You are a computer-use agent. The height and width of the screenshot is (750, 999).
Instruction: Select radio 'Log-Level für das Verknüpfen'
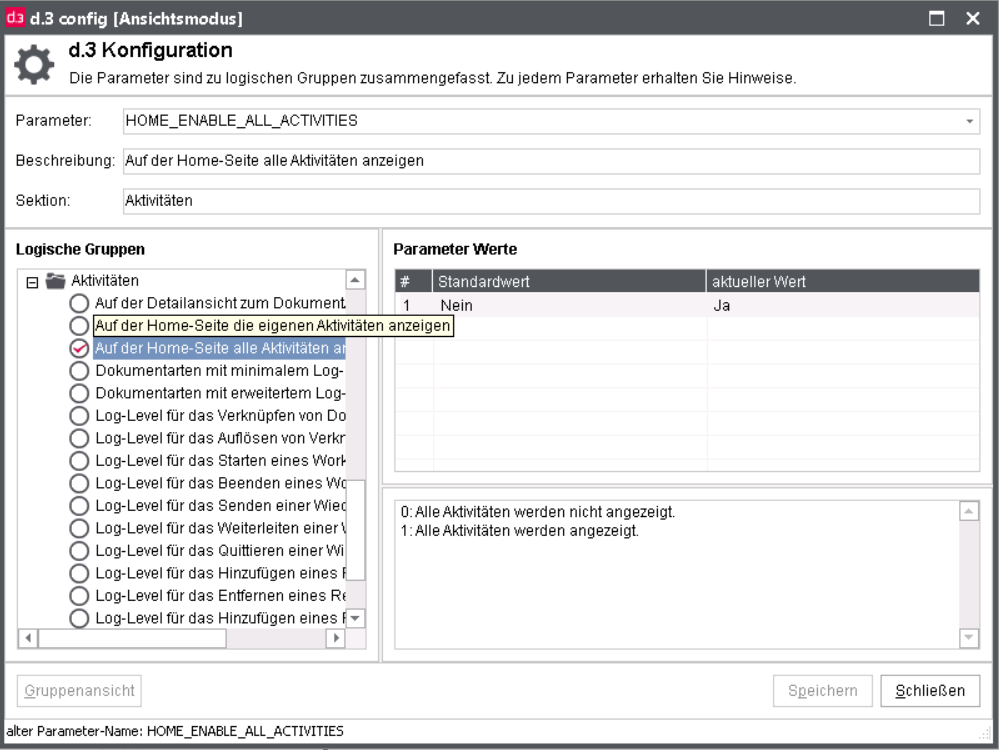(79, 416)
